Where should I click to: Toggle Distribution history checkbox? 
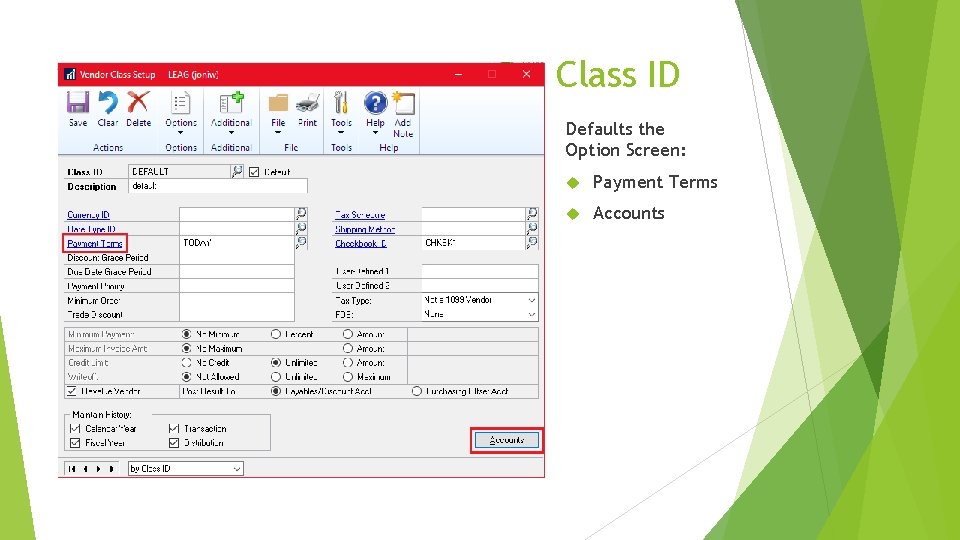point(174,443)
